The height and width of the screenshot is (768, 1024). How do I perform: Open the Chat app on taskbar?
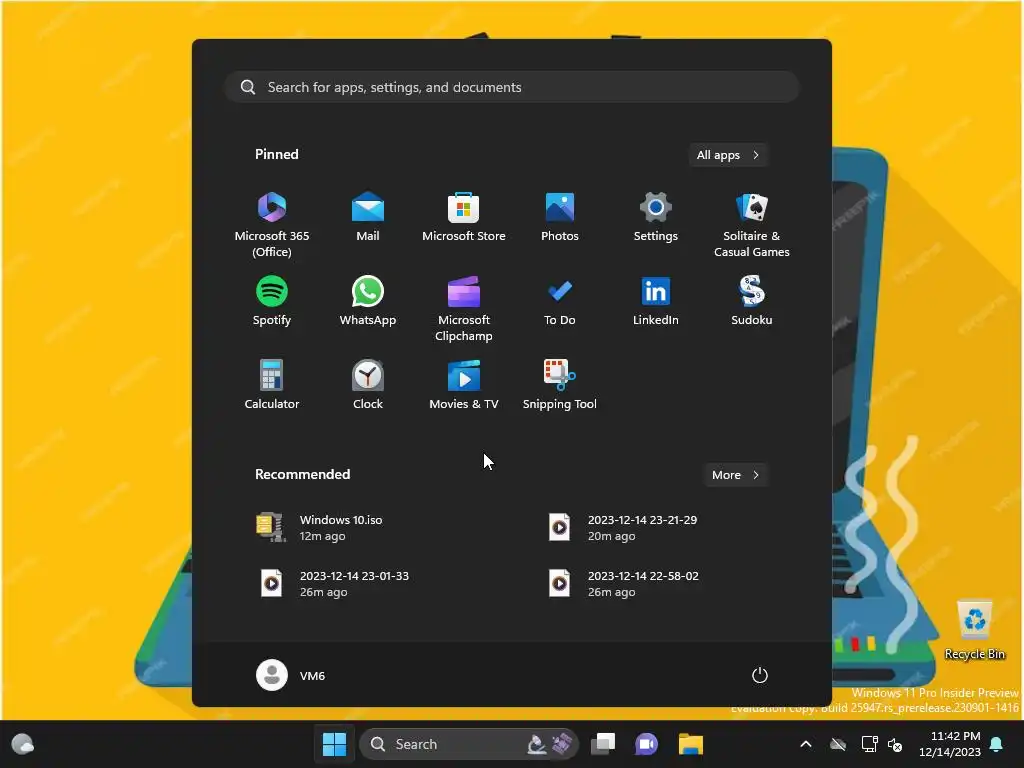tap(647, 744)
